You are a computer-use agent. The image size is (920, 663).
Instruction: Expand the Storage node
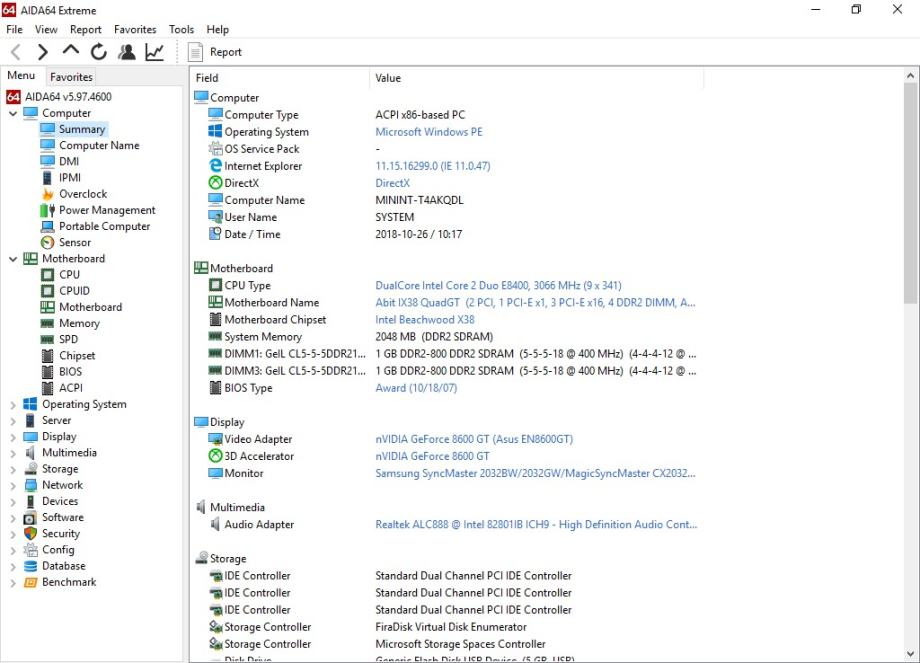pos(13,469)
